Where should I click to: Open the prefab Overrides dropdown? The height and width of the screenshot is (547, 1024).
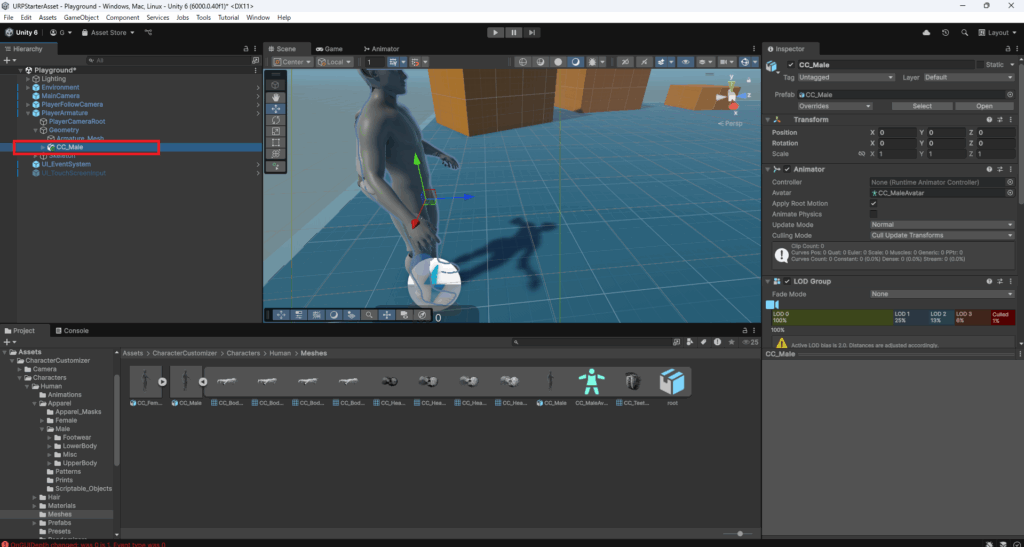tap(835, 106)
